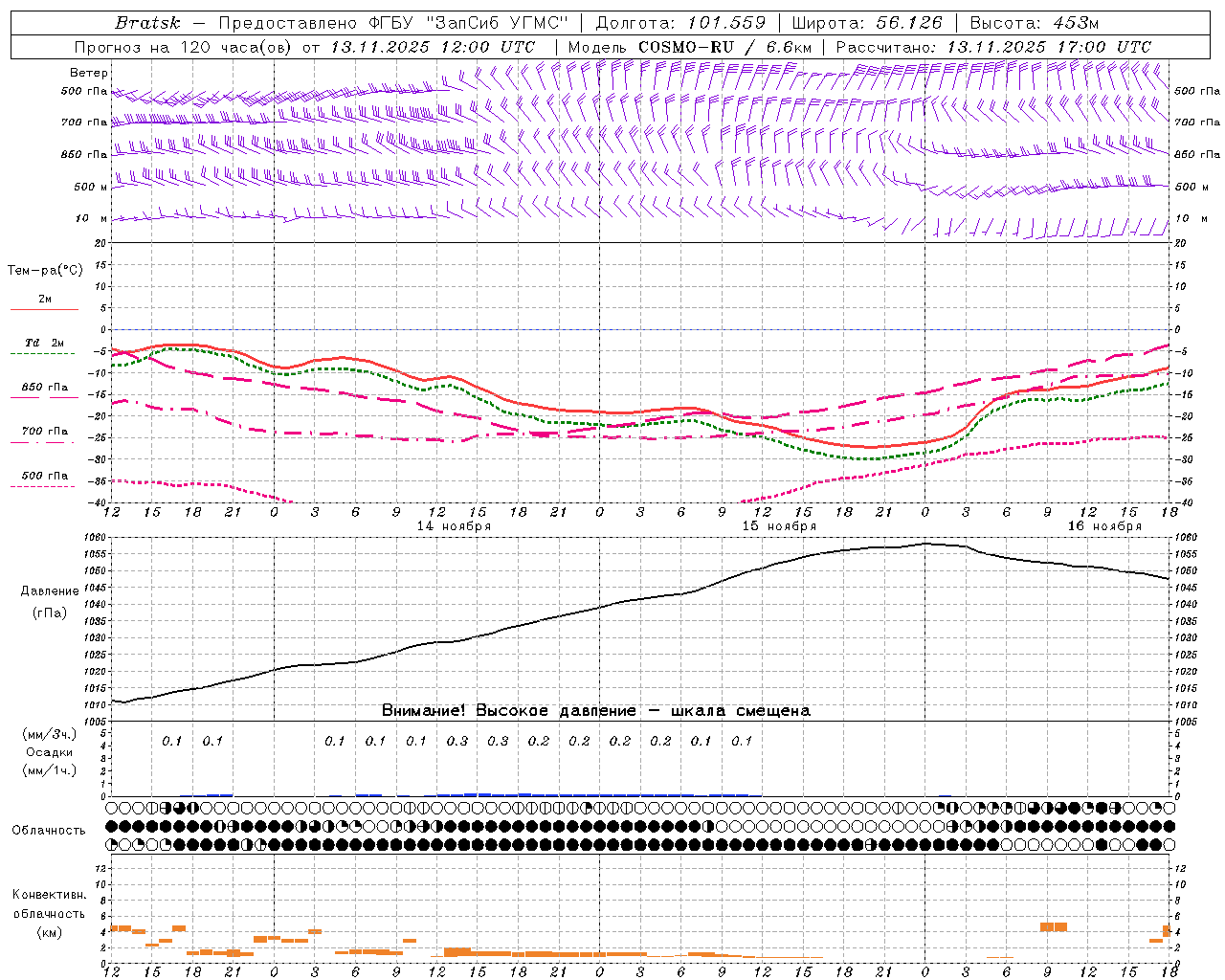This screenshot has height=980, width=1225.
Task: Click the "(мм/1ч.)" precipitation unit label
Action: [x=50, y=770]
